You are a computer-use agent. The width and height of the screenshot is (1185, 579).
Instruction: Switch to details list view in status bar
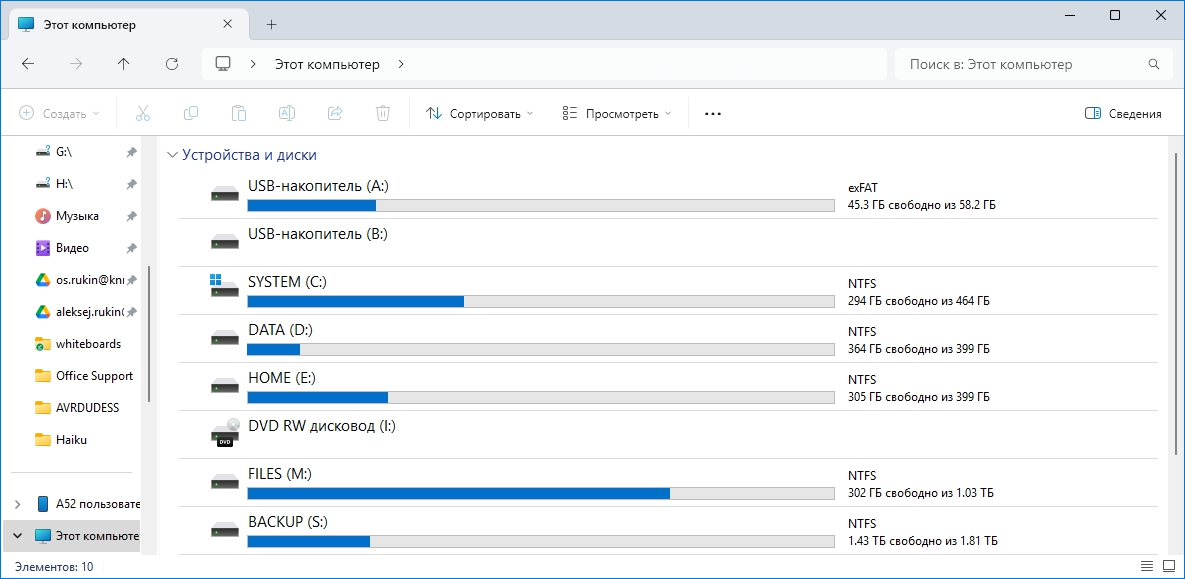1143,567
